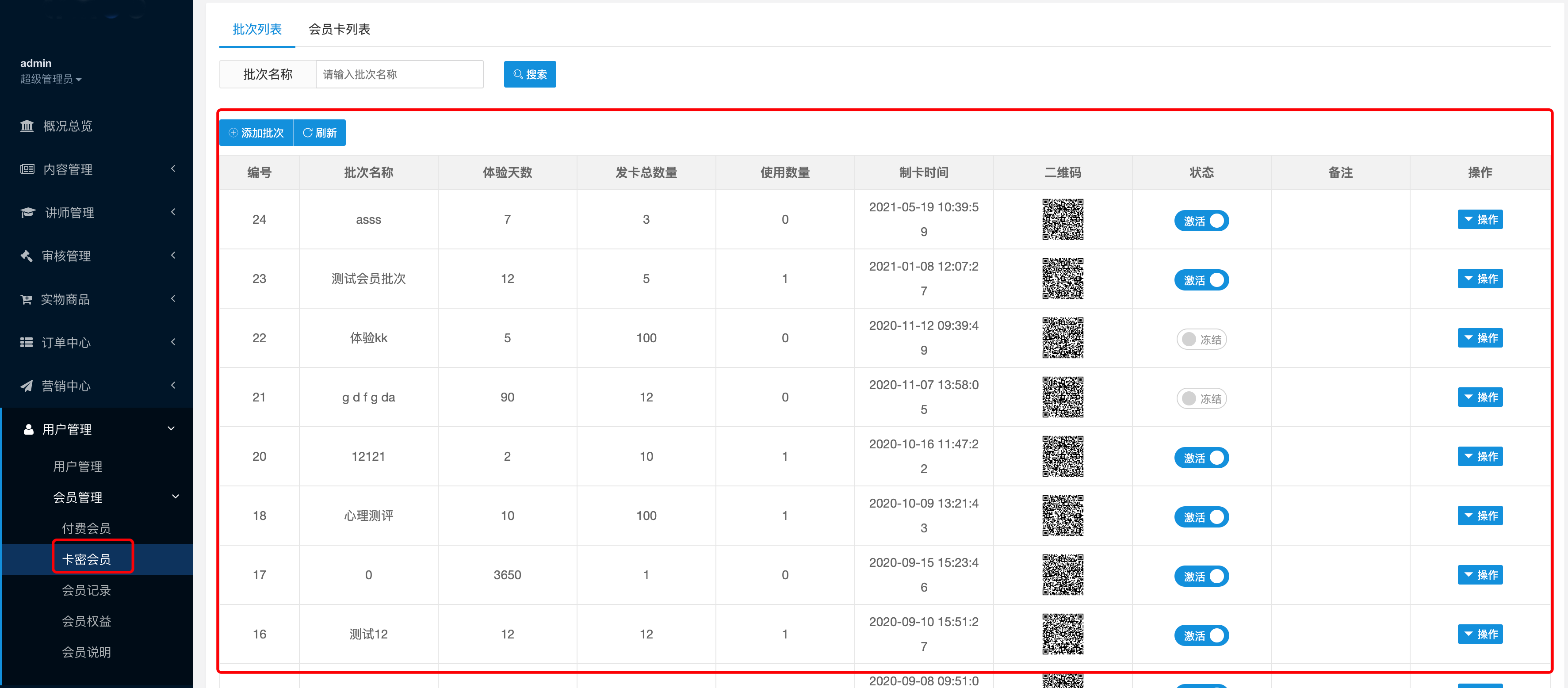Toggle 激活 switch for batch 16 测试12
This screenshot has width=1568, height=688.
[x=1201, y=636]
